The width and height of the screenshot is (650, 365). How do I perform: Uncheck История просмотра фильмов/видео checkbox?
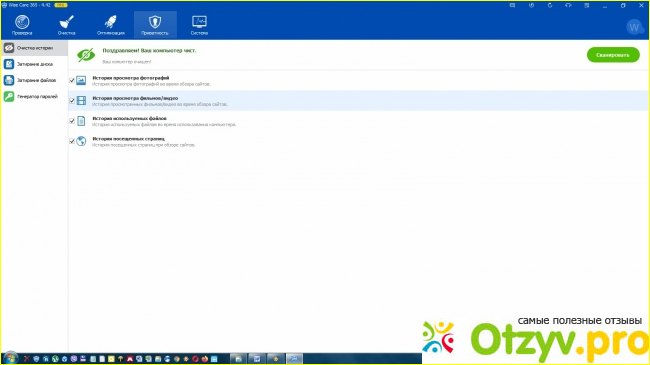(72, 101)
